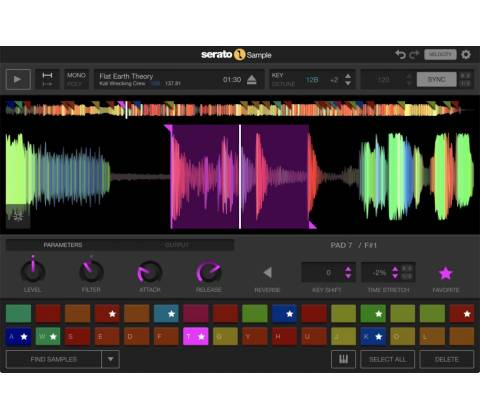The width and height of the screenshot is (480, 420).
Task: Increase TIME STRETCH with the up arrow
Action: coord(395,269)
